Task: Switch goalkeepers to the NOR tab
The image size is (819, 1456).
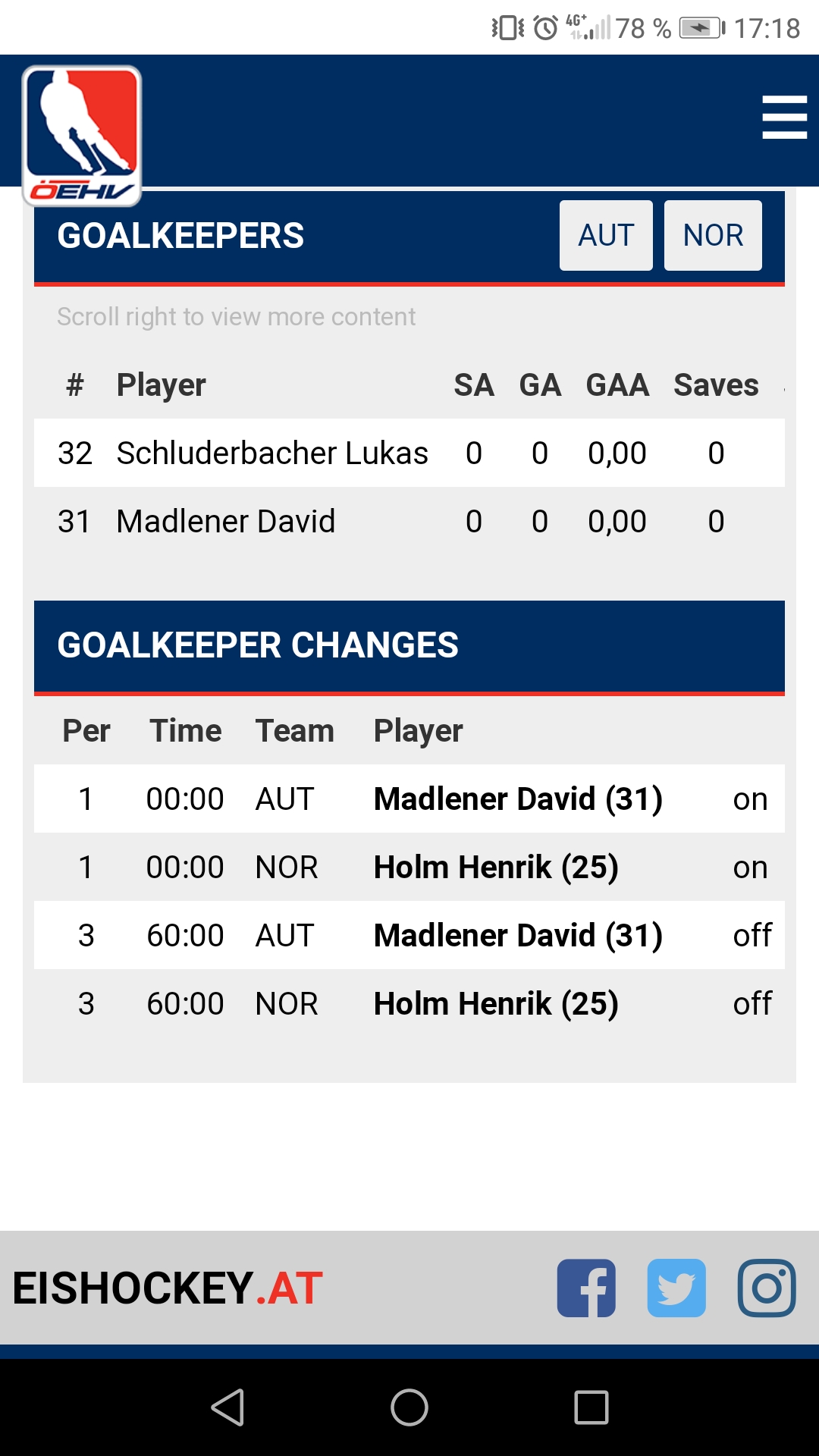Action: click(x=713, y=235)
